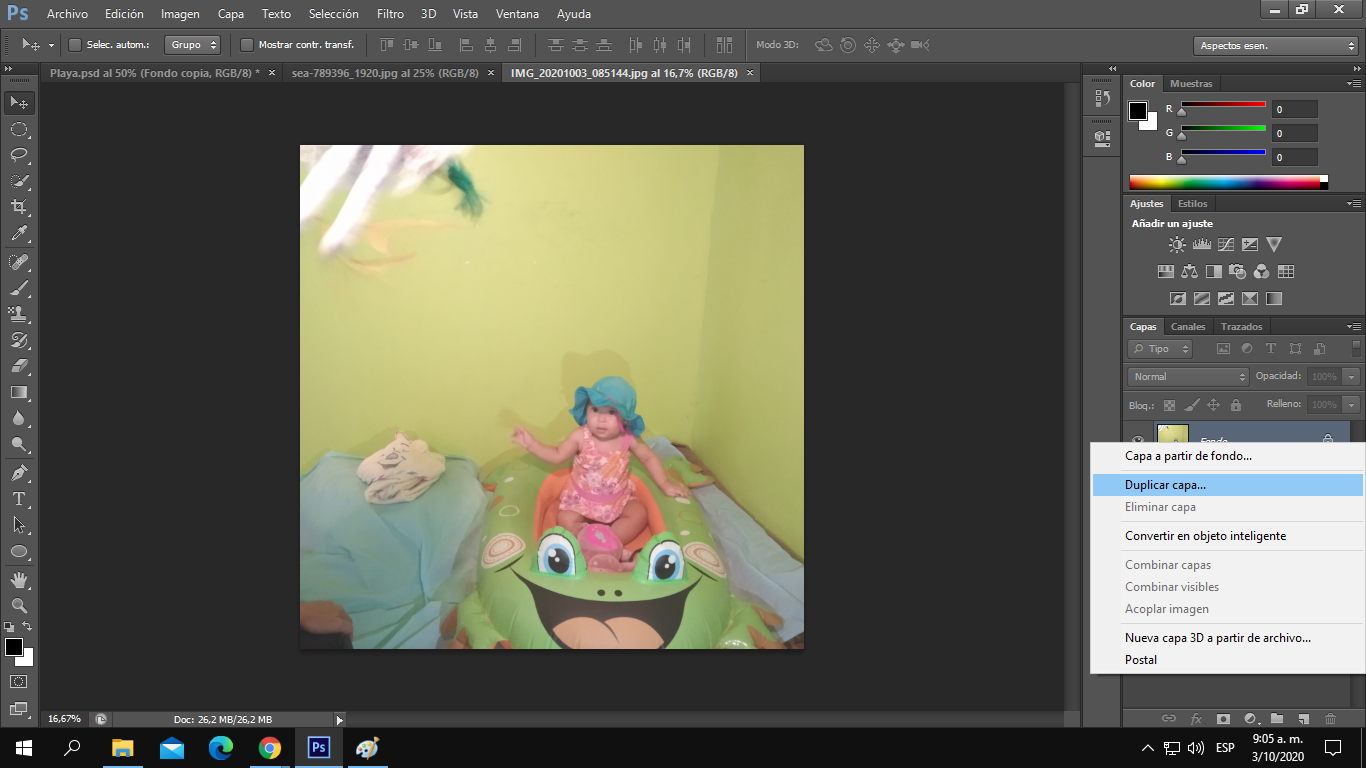Select the Zoom tool in toolbox
The height and width of the screenshot is (768, 1366).
pos(19,605)
